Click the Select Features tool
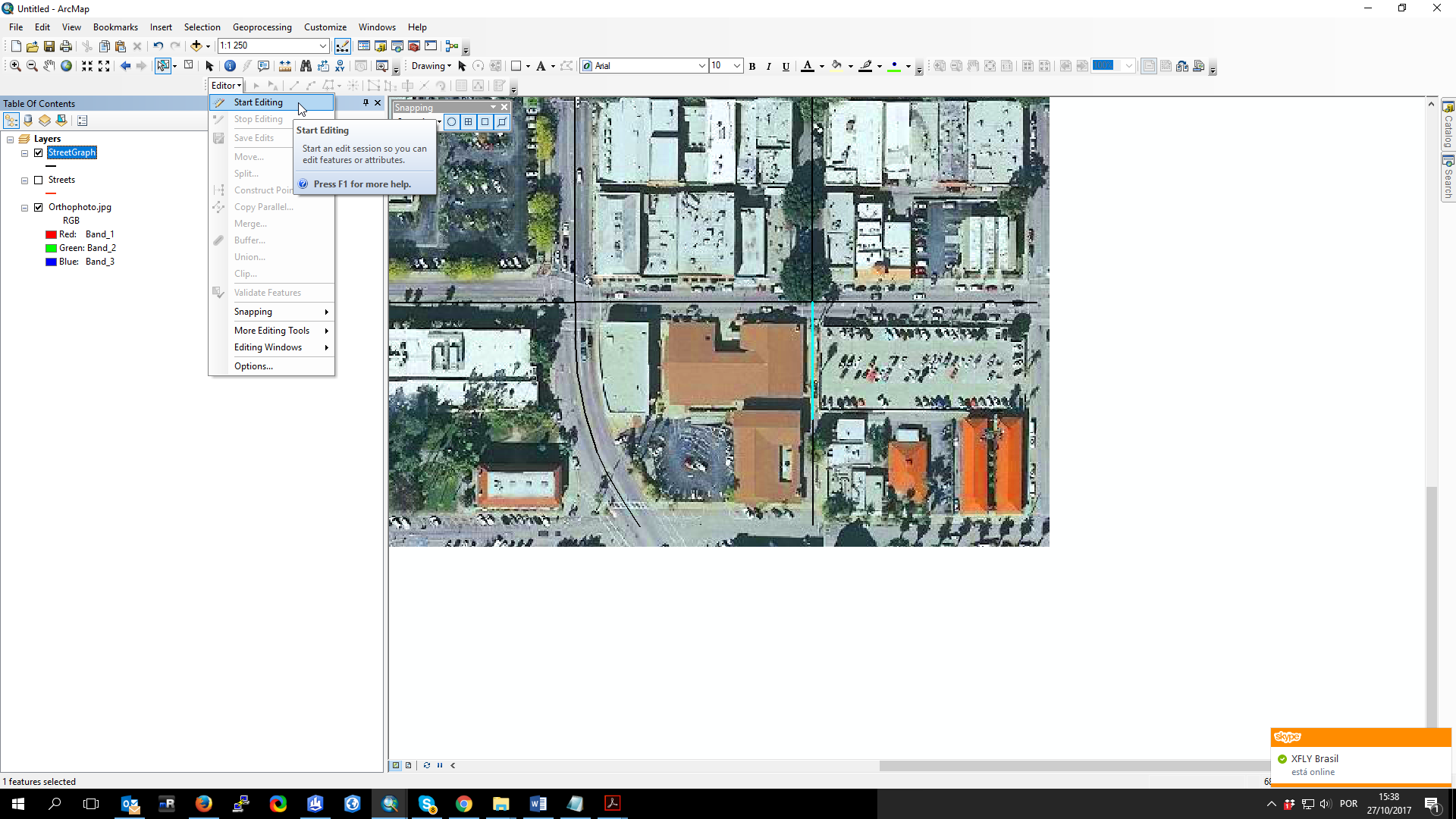Viewport: 1456px width, 819px height. (x=162, y=65)
